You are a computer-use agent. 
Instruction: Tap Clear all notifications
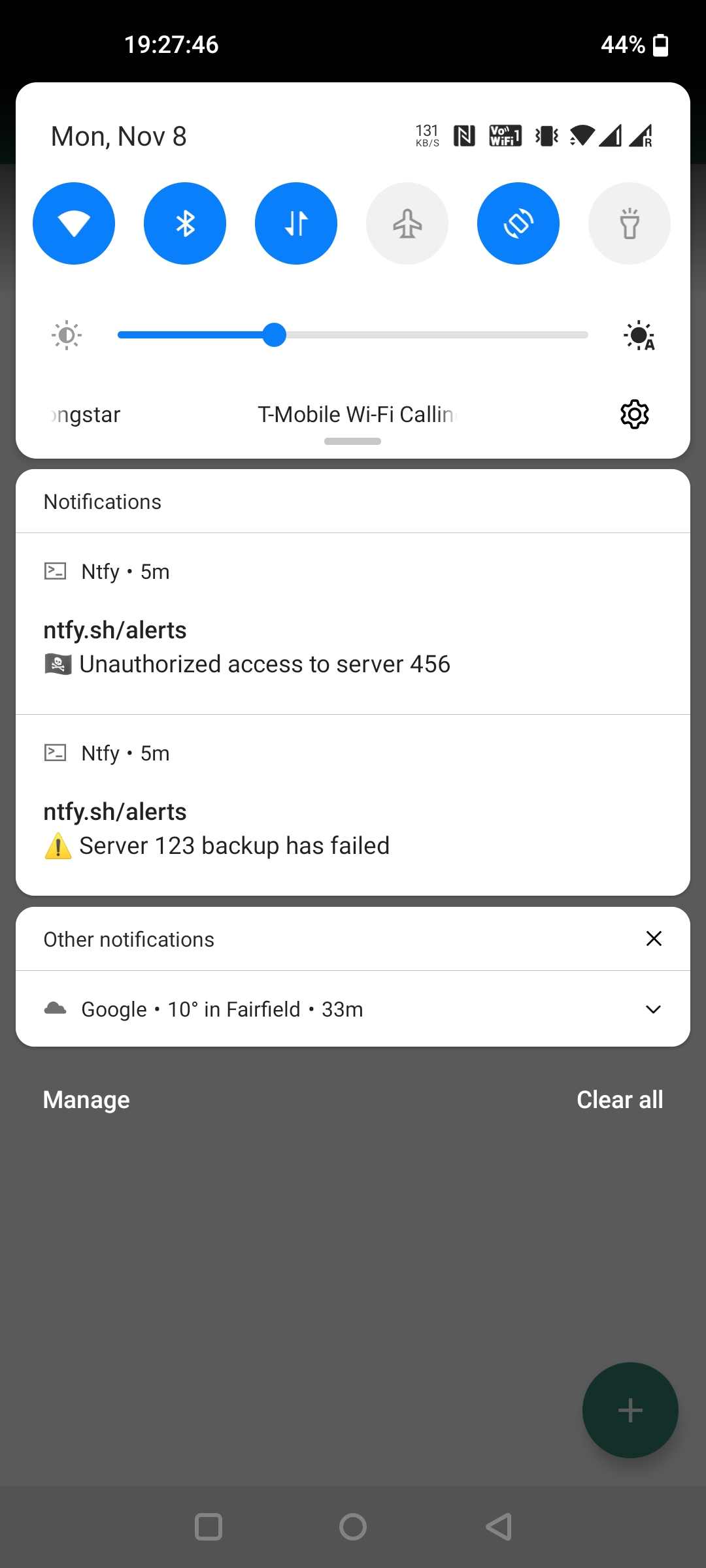coord(620,1100)
